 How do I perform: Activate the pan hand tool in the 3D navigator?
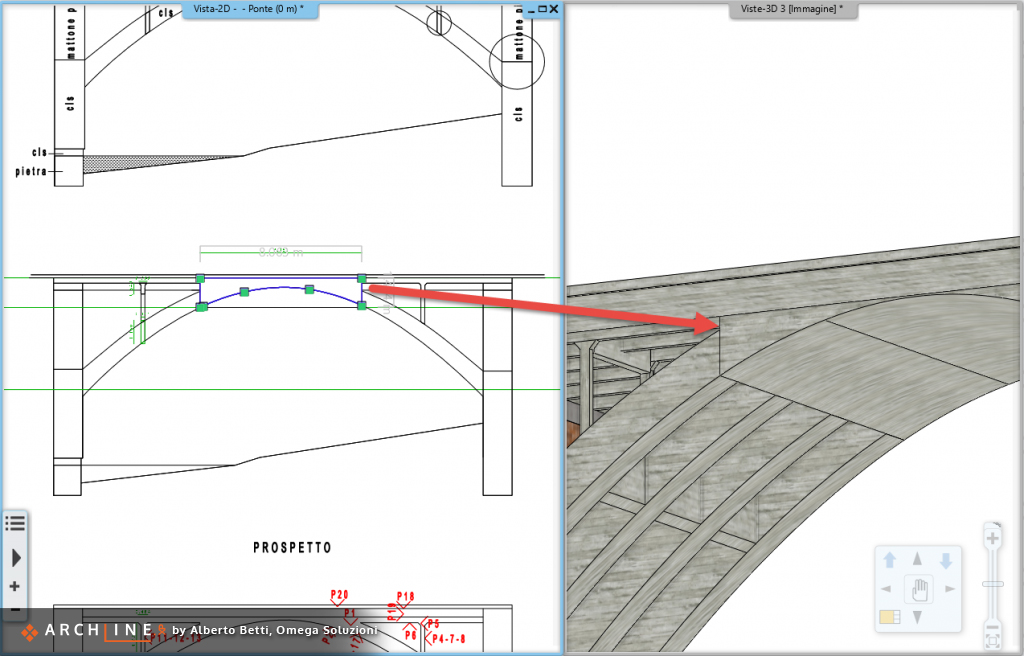click(919, 589)
